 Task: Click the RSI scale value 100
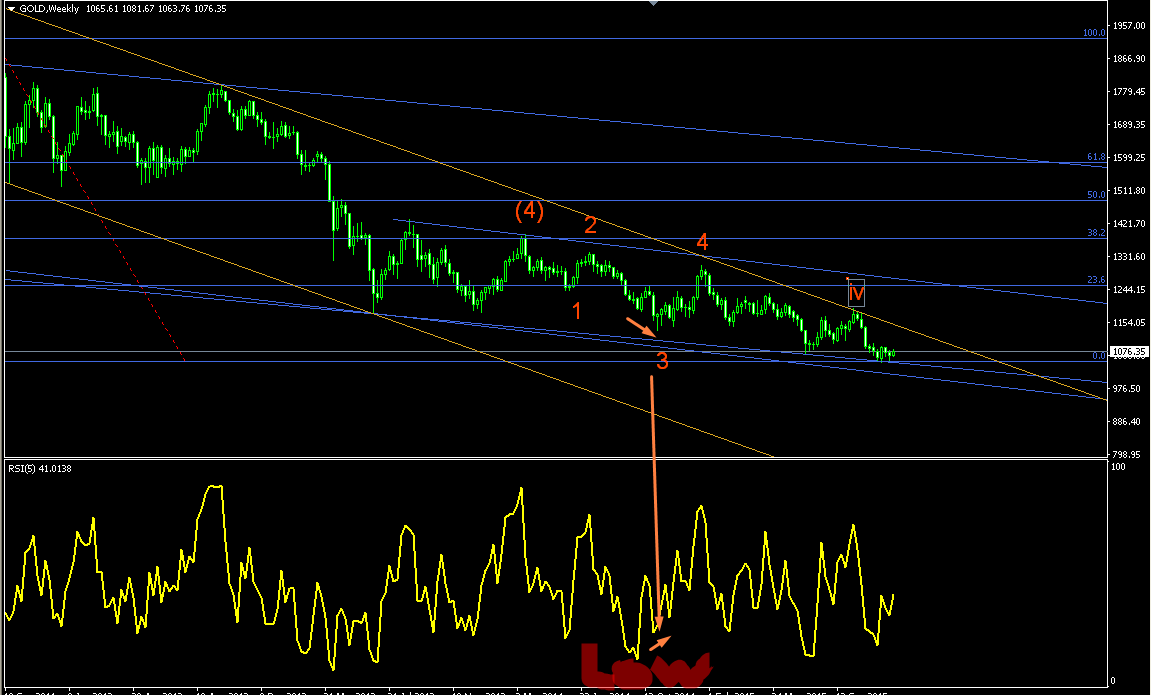click(1119, 467)
